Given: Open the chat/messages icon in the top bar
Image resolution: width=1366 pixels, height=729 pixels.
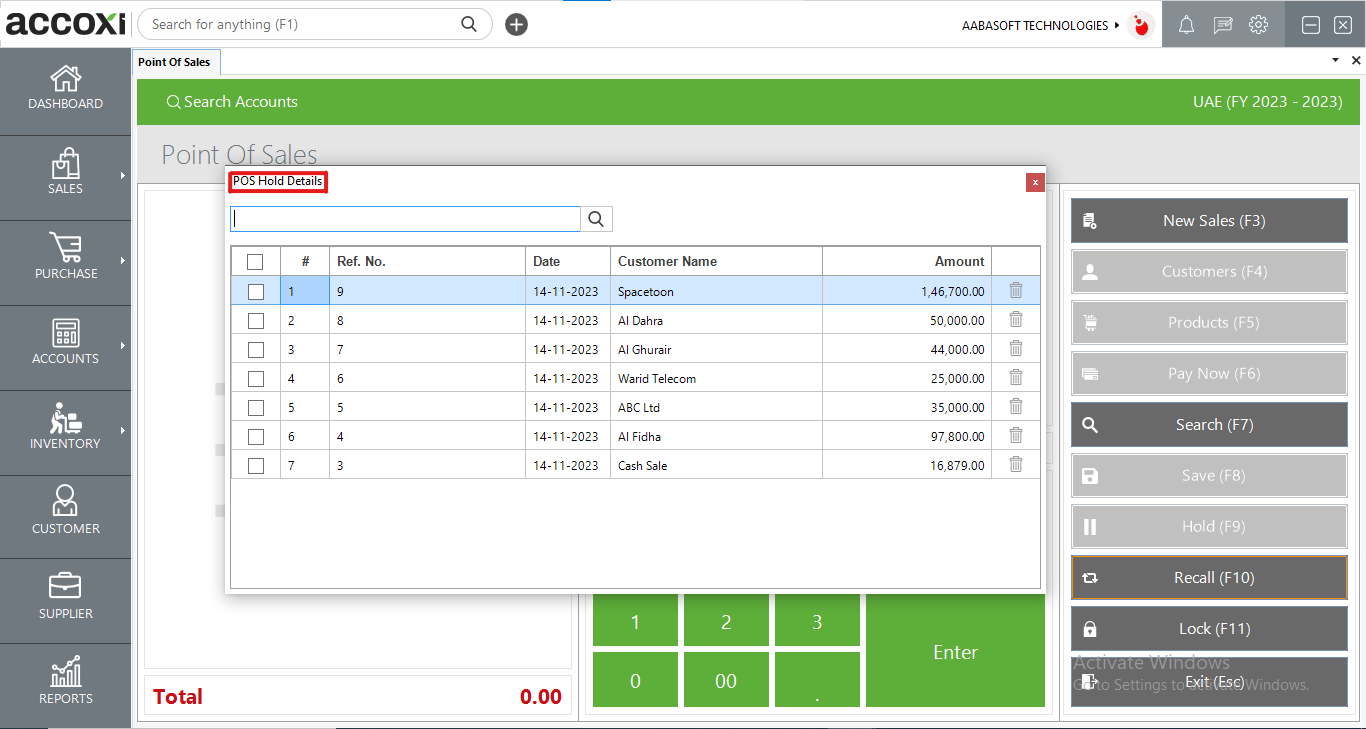Looking at the screenshot, I should point(1222,24).
